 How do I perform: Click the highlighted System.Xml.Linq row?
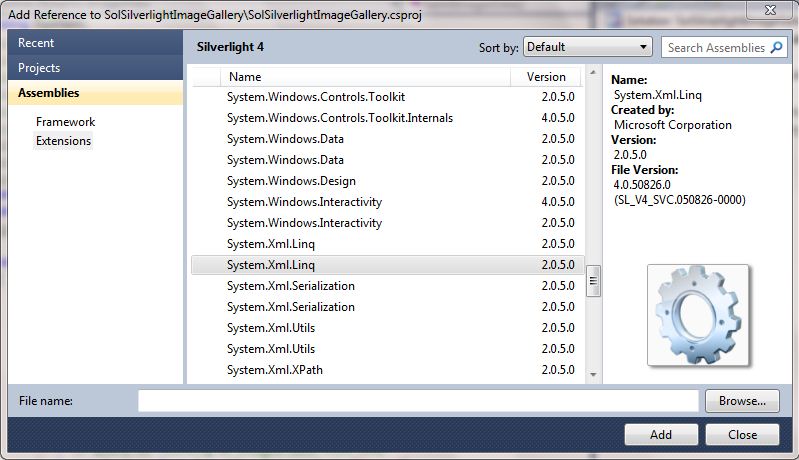[388, 265]
